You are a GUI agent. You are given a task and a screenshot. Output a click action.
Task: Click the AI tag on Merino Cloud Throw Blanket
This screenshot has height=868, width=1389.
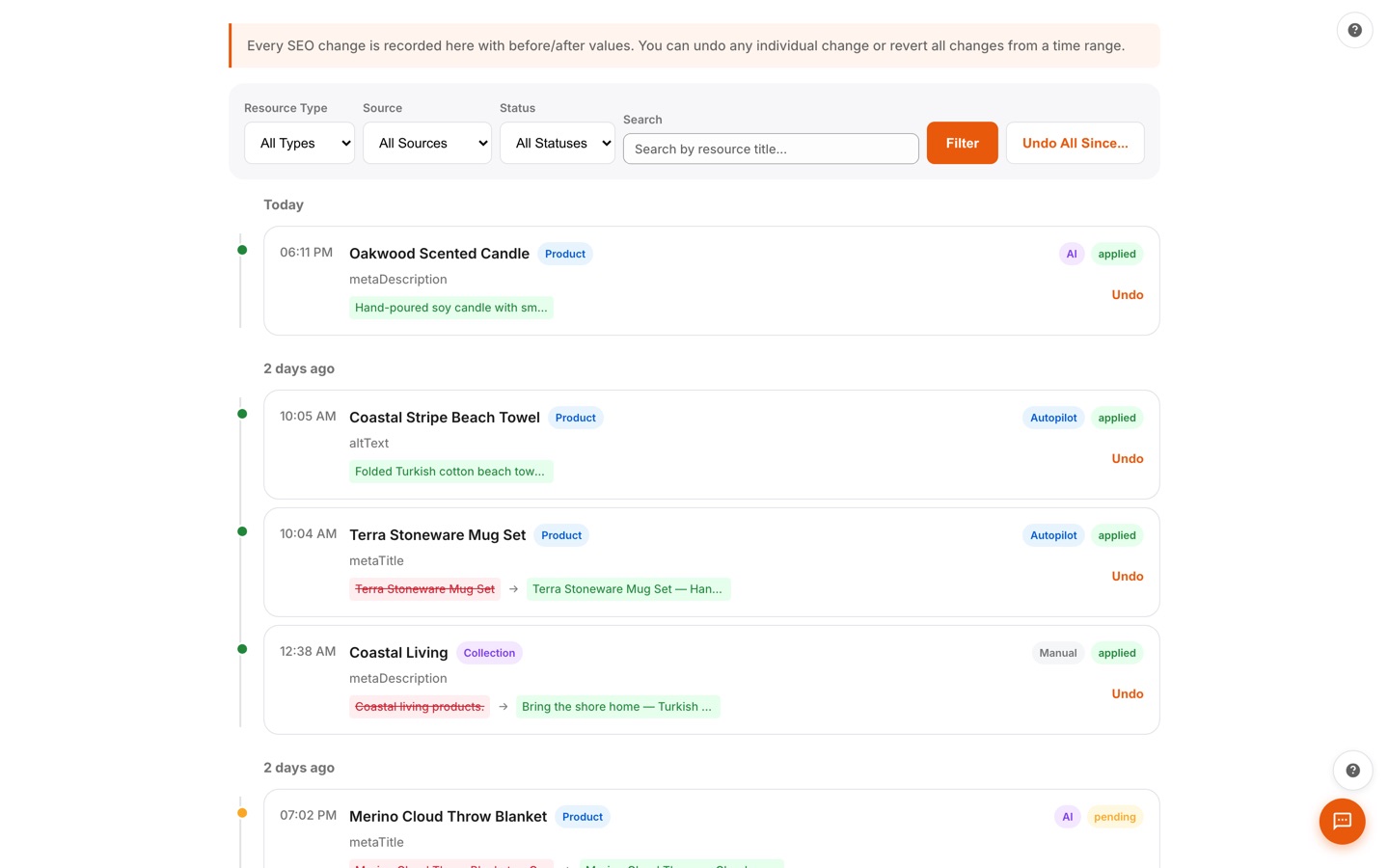[x=1068, y=818]
